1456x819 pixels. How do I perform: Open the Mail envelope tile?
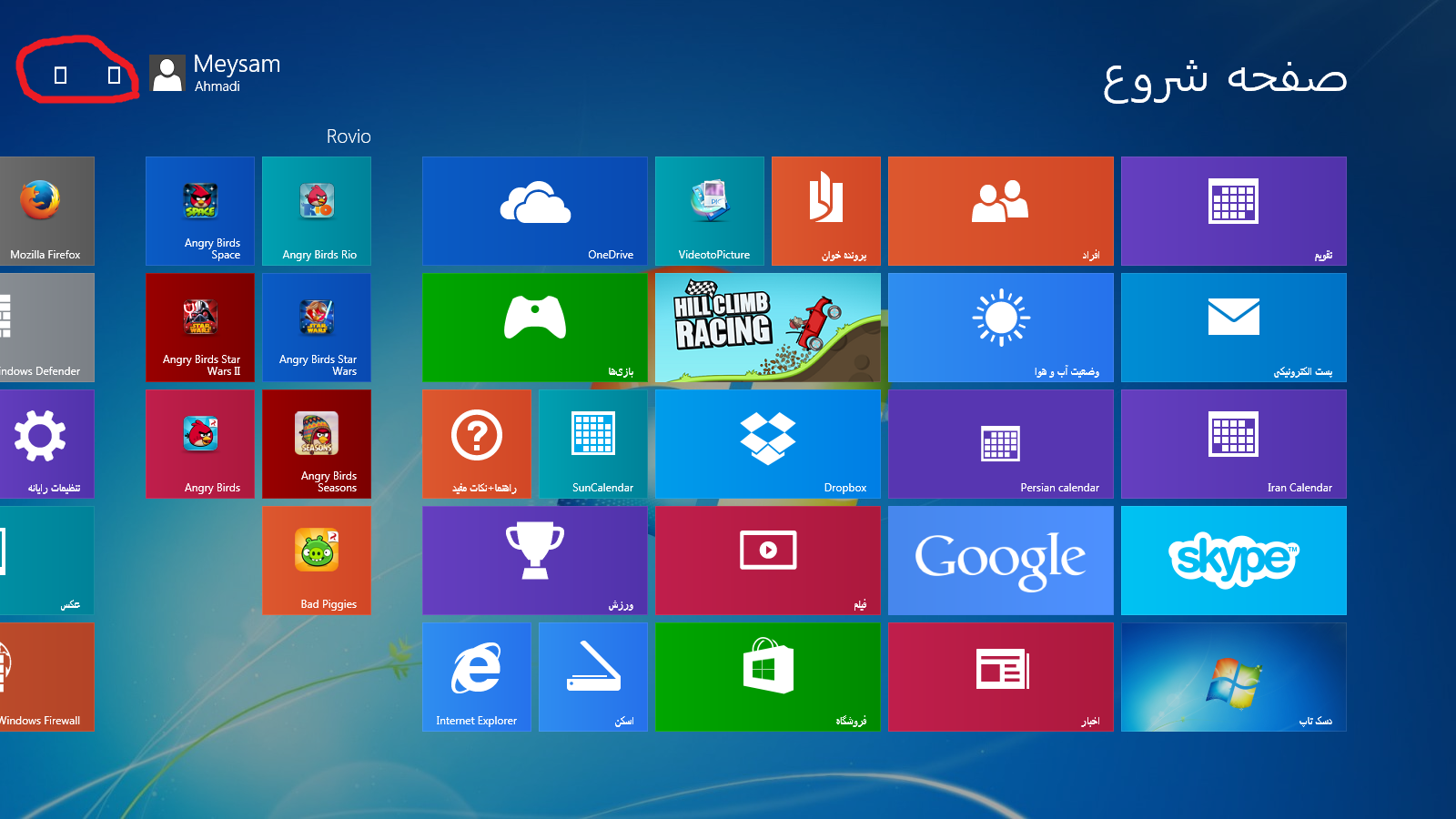point(1234,328)
